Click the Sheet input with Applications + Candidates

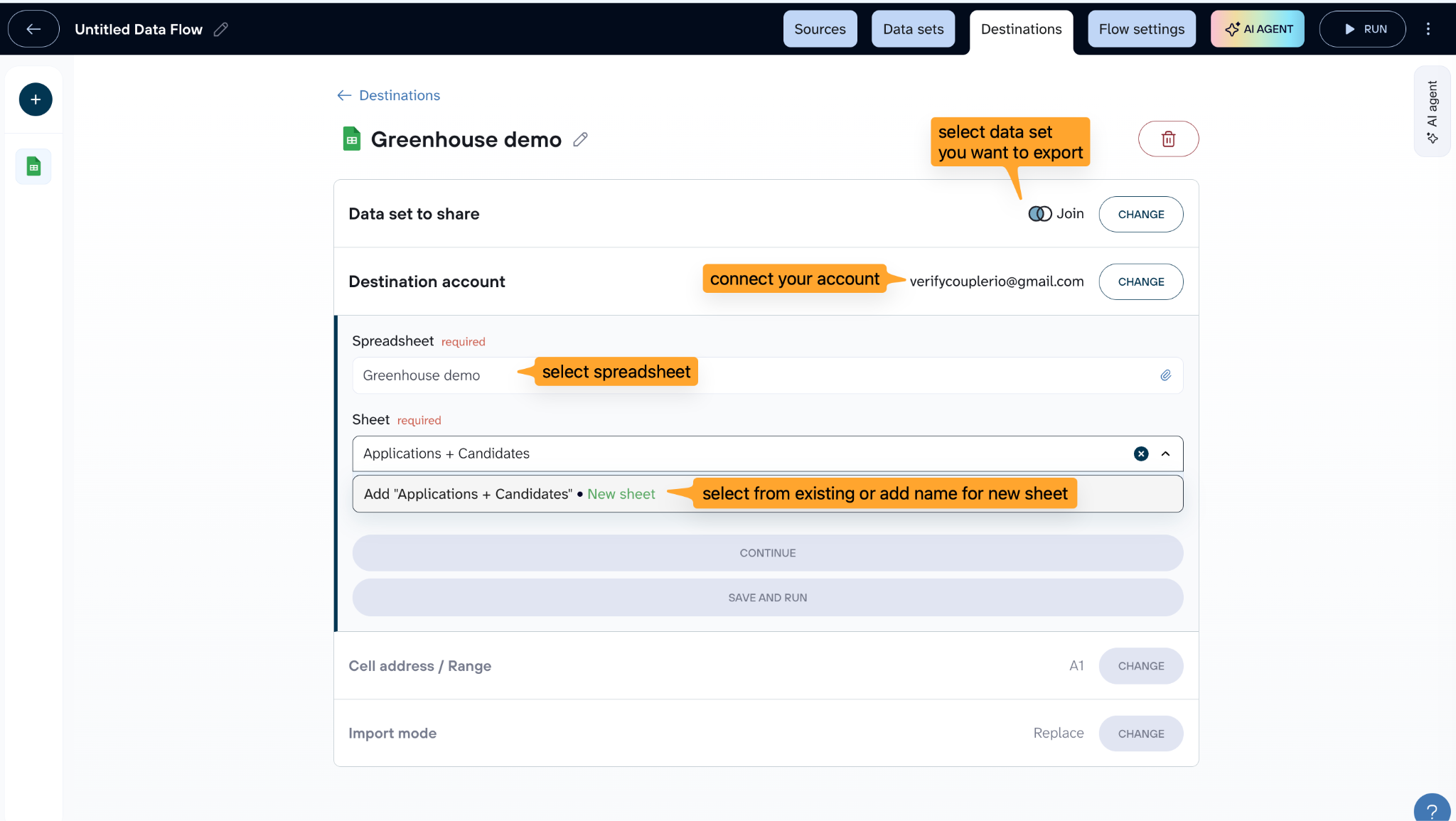[x=768, y=454]
